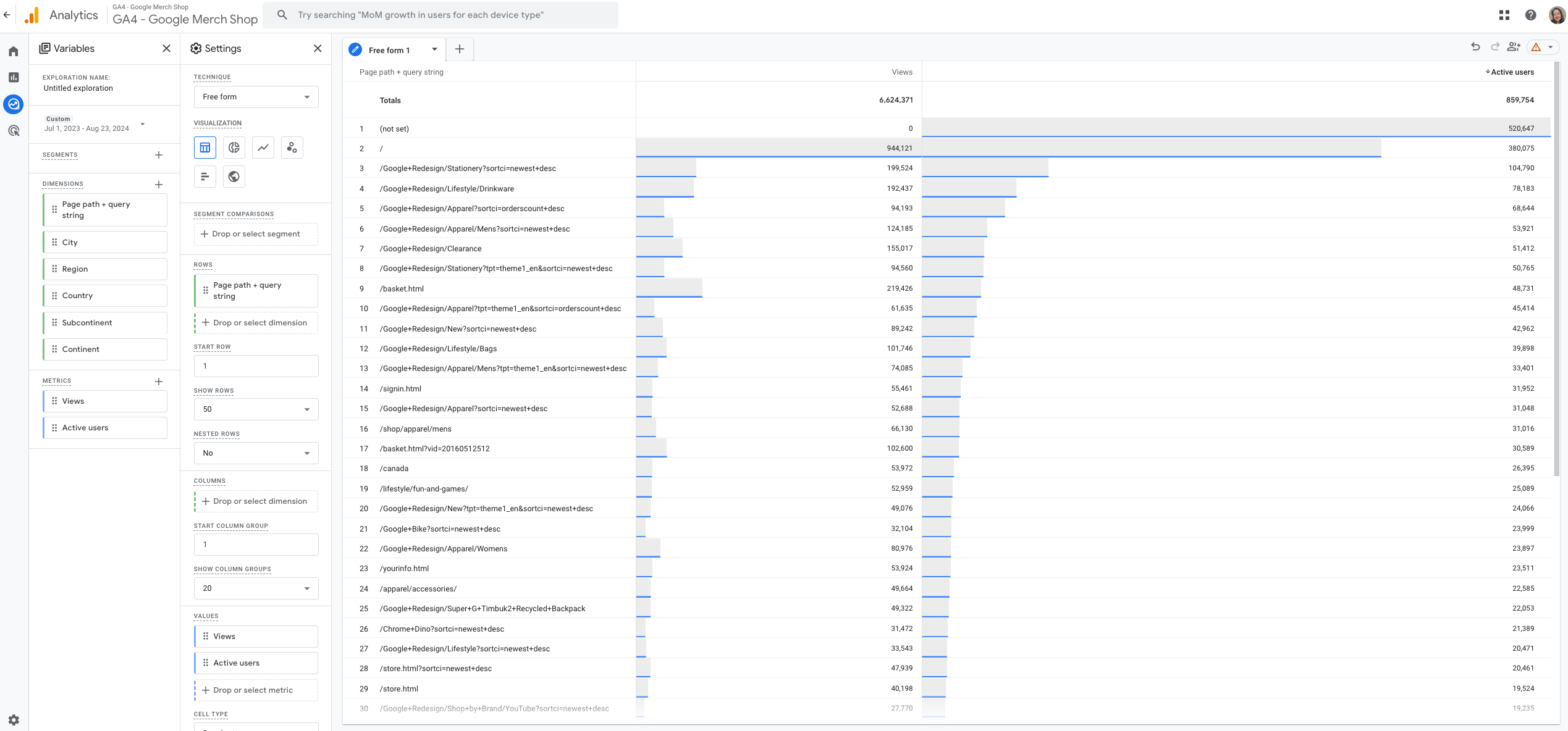Expand the Show rows dropdown
Viewport: 1568px width, 731px height.
256,409
